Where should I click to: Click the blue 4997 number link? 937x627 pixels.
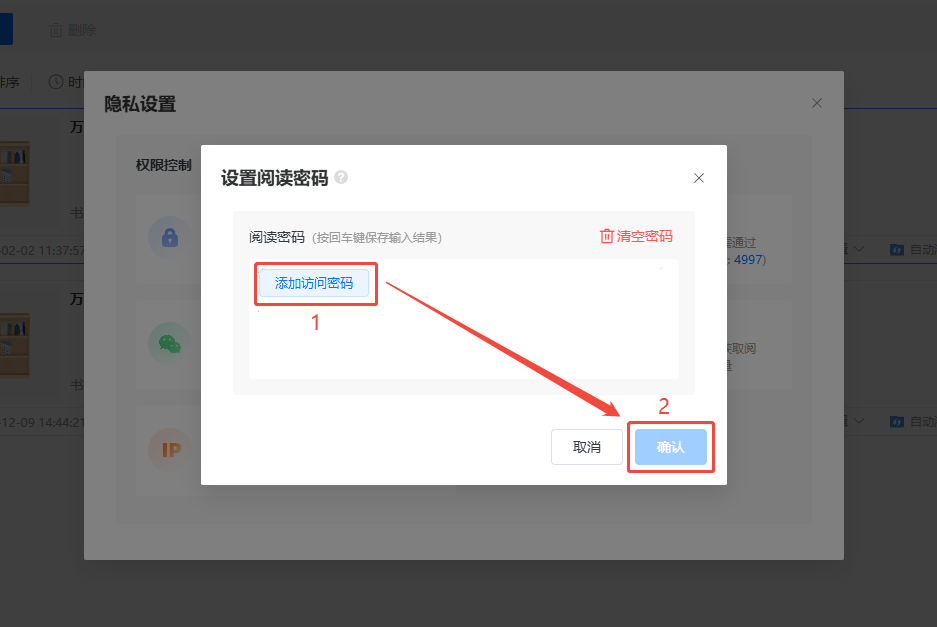coord(749,259)
